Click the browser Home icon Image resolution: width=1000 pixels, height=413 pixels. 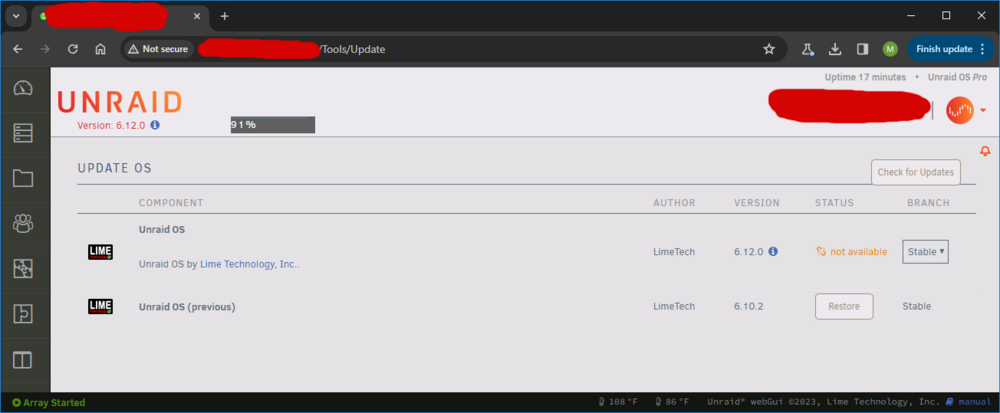[x=100, y=49]
